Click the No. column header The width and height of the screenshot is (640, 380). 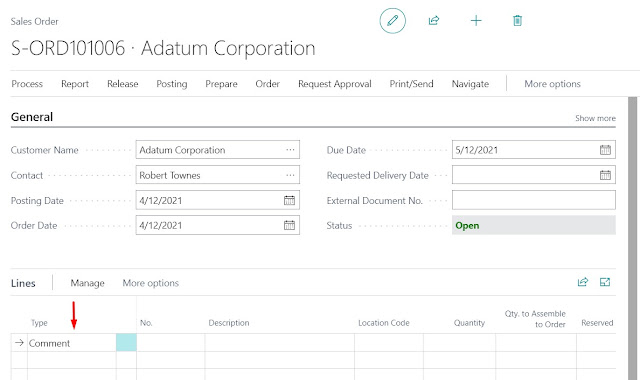tap(146, 323)
